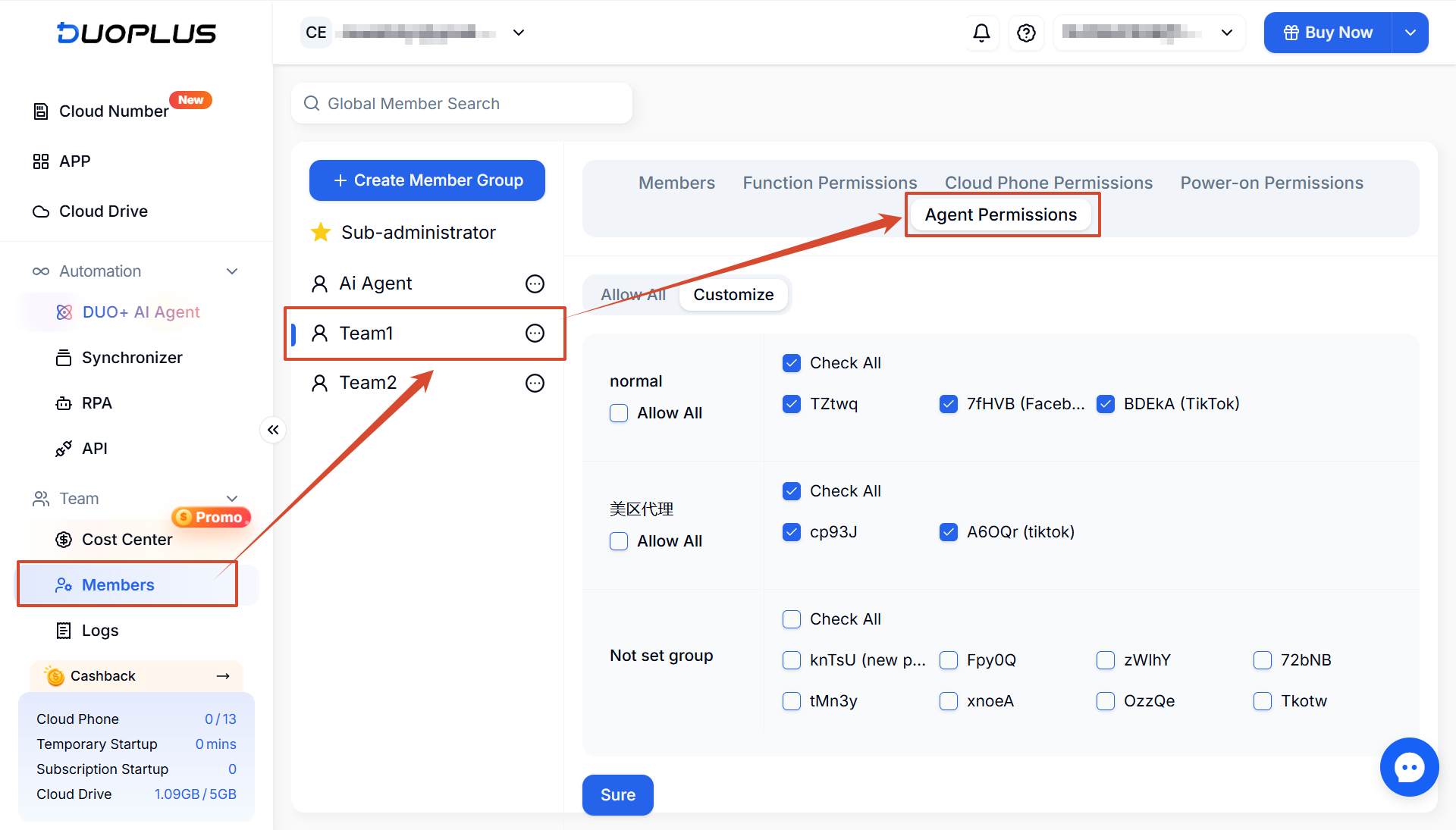Expand the CE workspace dropdown
Screen dimensions: 1456x830
519,33
